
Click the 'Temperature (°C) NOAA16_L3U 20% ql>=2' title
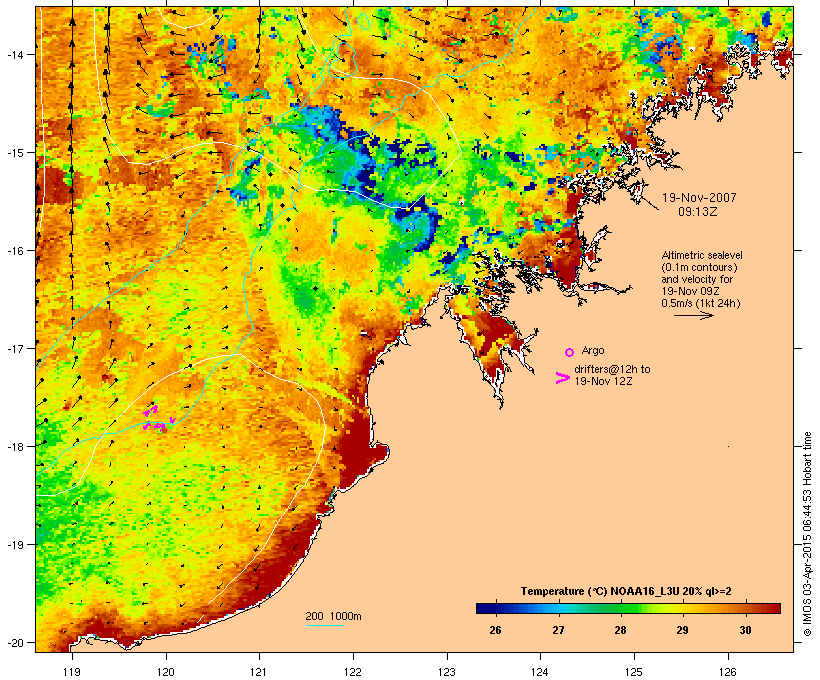[x=626, y=592]
